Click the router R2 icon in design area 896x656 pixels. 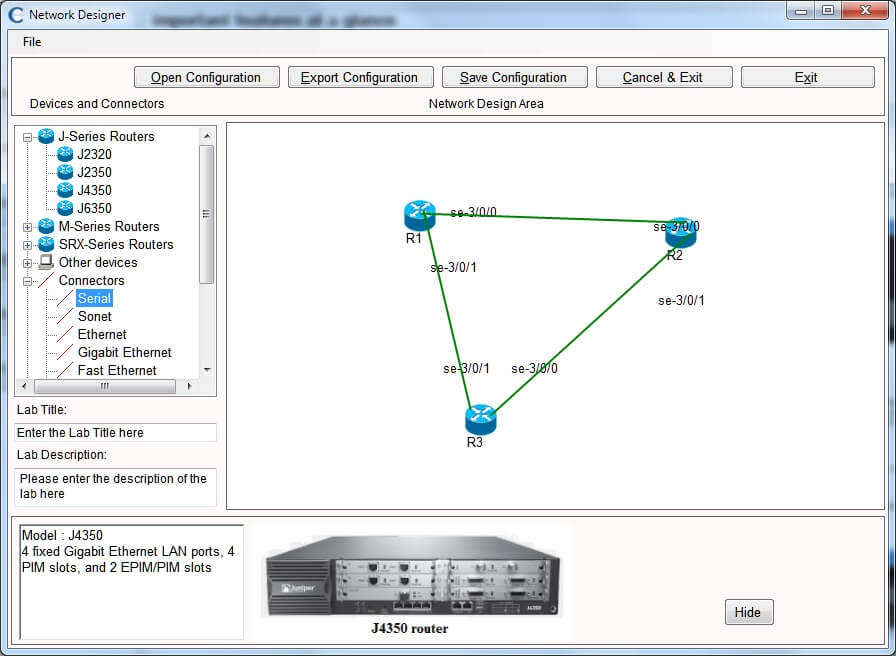(681, 230)
